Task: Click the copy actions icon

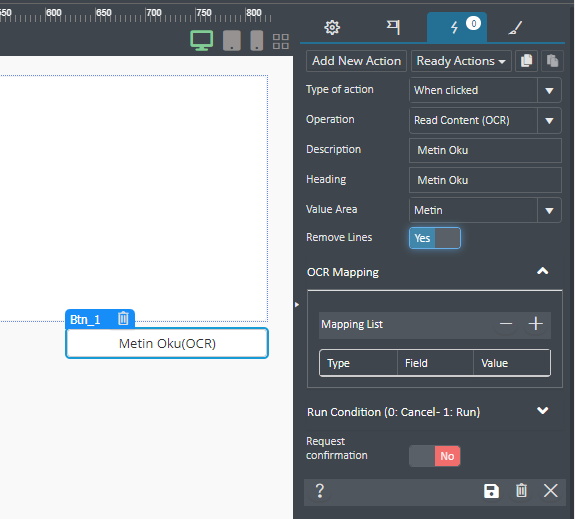Action: pos(526,61)
